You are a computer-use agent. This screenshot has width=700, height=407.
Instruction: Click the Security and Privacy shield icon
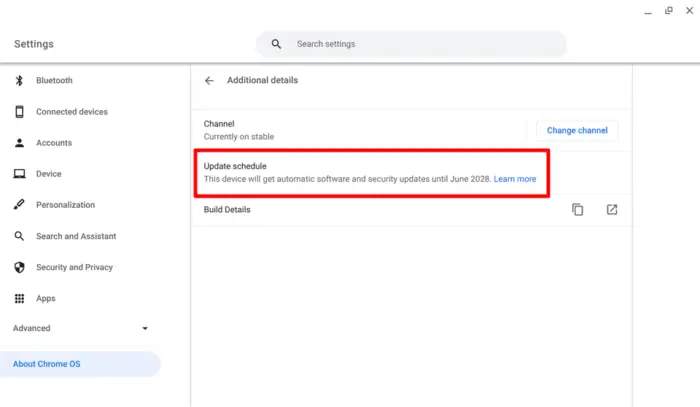click(19, 267)
